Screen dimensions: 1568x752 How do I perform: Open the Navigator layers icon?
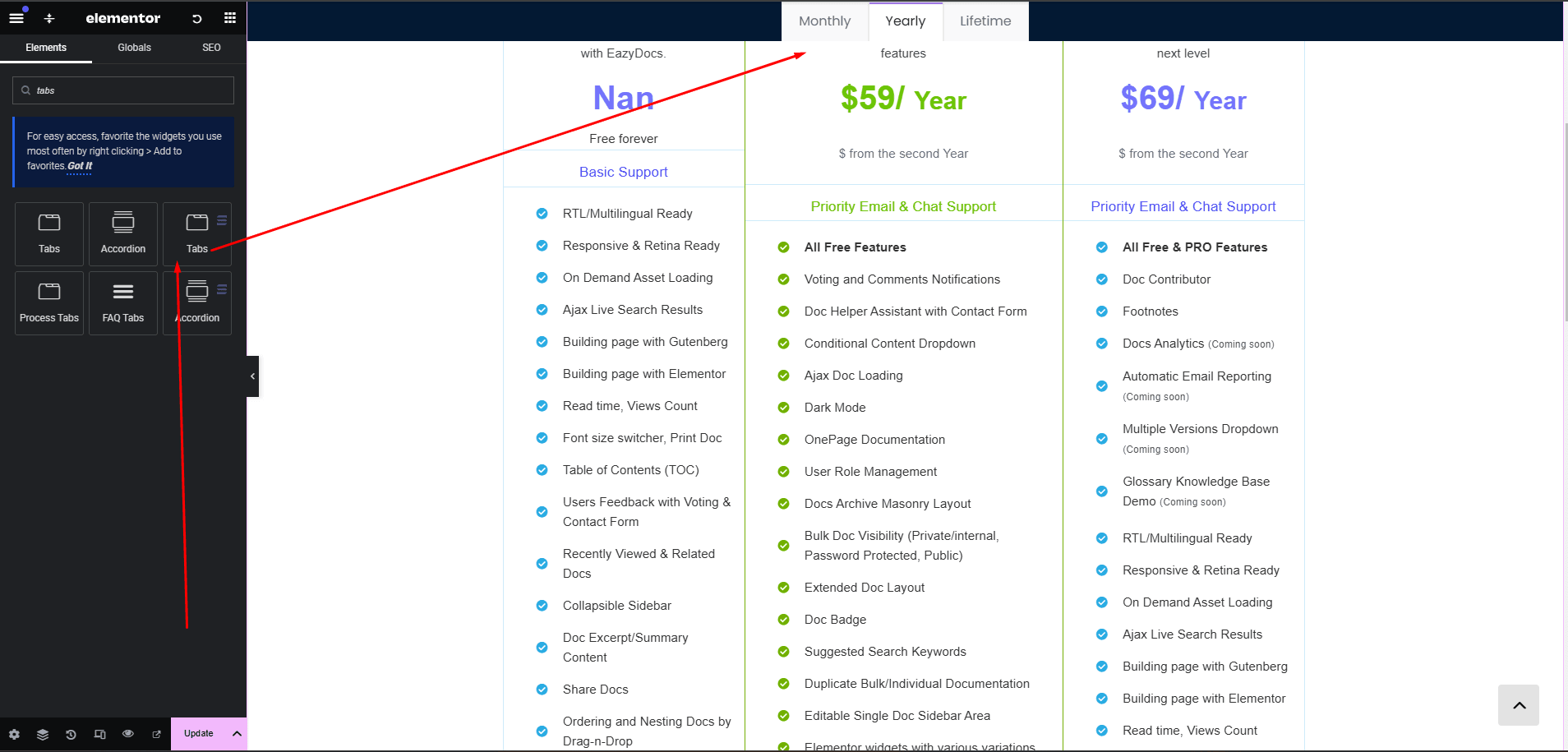click(43, 734)
